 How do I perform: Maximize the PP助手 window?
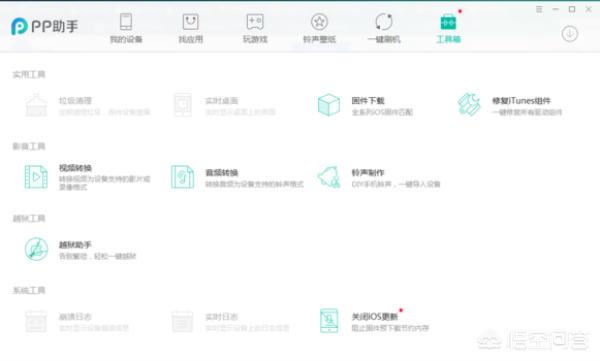click(572, 9)
